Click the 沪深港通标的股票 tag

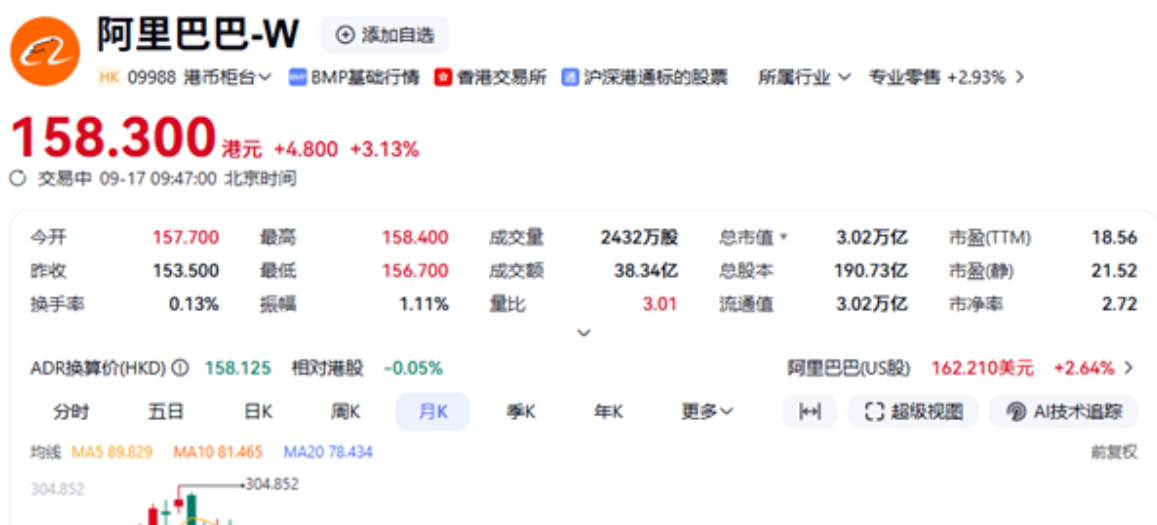[644, 77]
